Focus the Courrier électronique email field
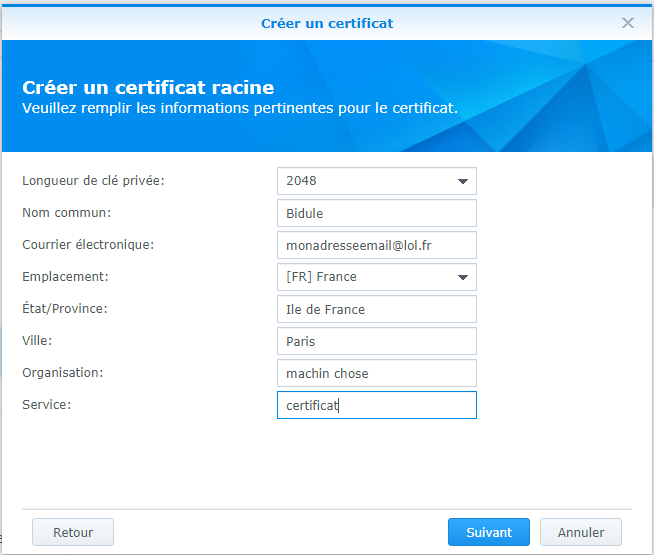The height and width of the screenshot is (555, 654). [x=377, y=245]
